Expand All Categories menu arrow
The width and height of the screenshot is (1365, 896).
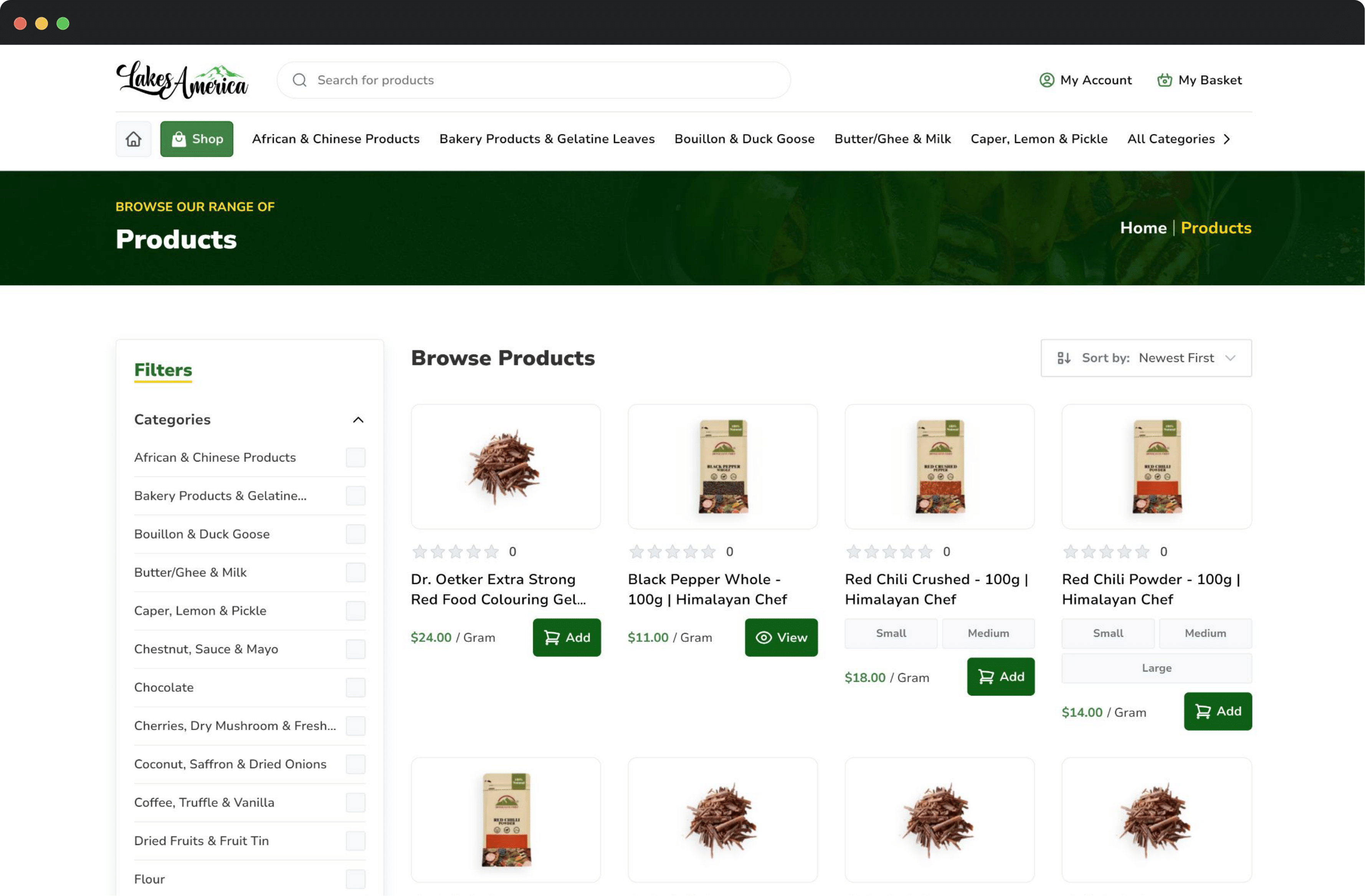pos(1226,139)
